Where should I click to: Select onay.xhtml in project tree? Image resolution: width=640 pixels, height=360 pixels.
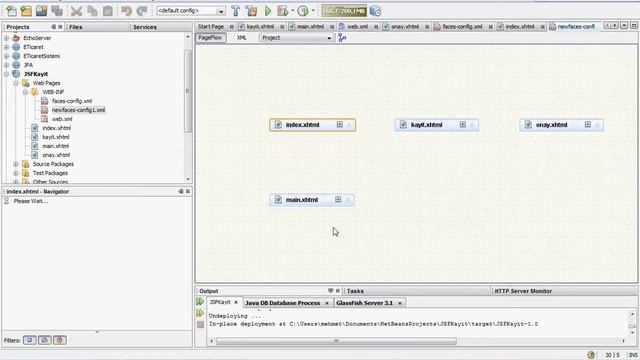pos(56,155)
